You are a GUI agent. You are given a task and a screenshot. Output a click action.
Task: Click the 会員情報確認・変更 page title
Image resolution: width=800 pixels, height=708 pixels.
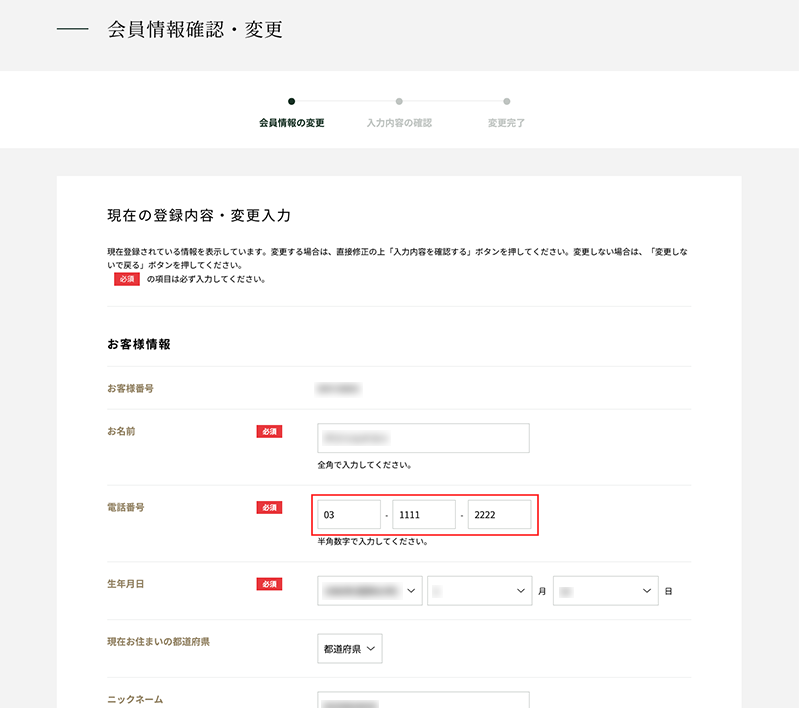pyautogui.click(x=195, y=30)
